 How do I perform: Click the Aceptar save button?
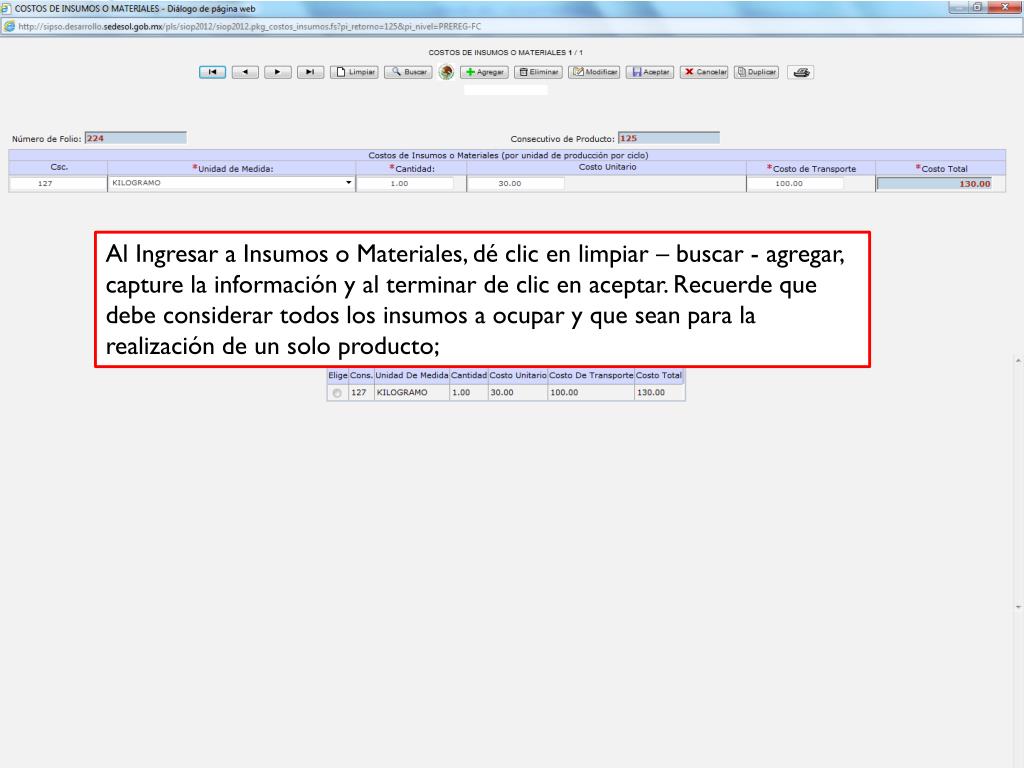pyautogui.click(x=650, y=72)
